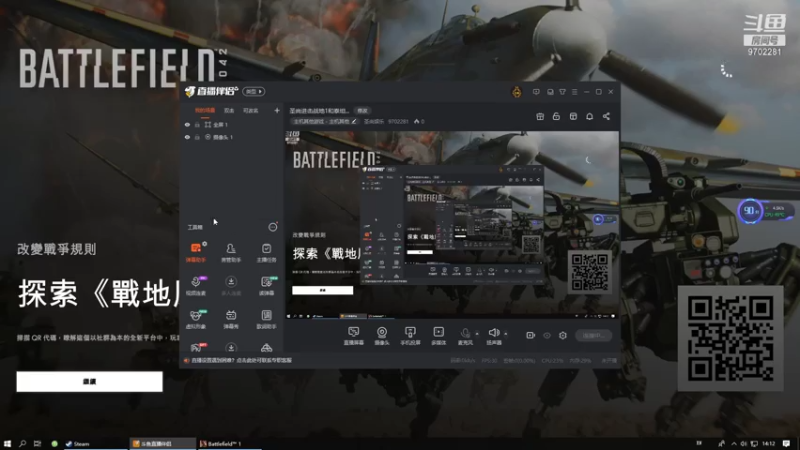Open the message icon in the title bar
Screen dimensions: 800x450
click(536, 92)
